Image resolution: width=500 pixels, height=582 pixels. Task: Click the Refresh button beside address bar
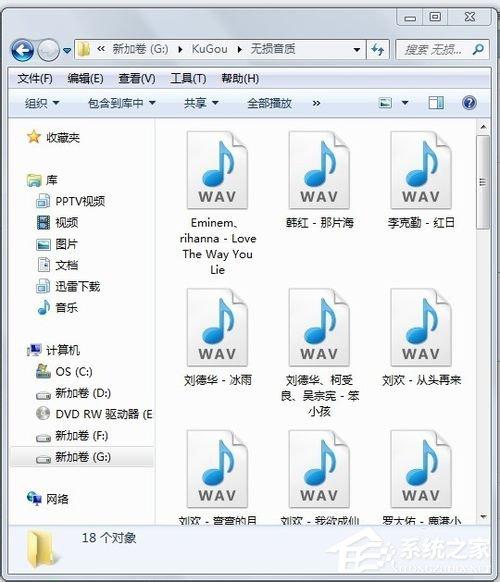click(378, 49)
